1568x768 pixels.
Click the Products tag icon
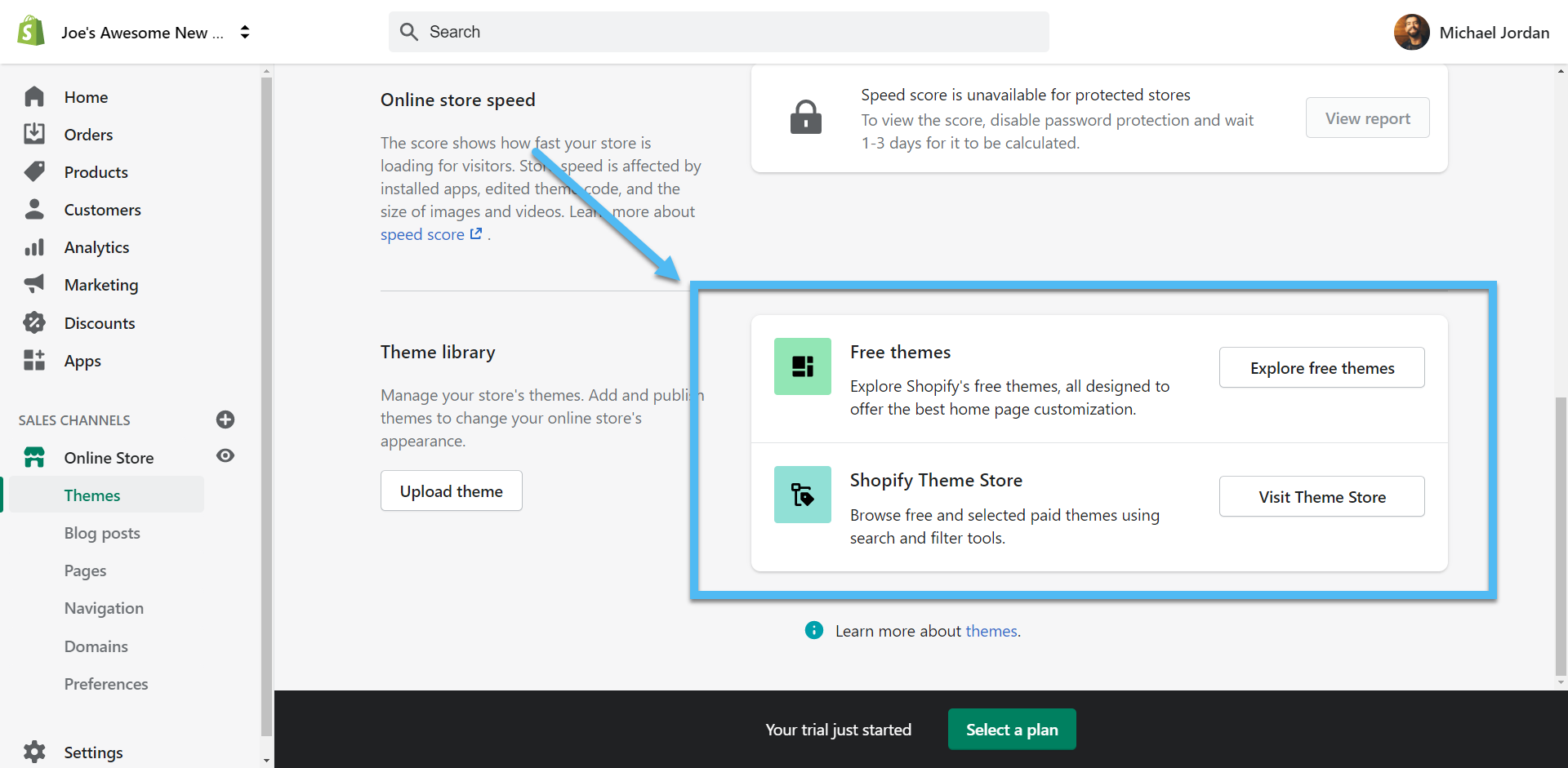(x=34, y=171)
